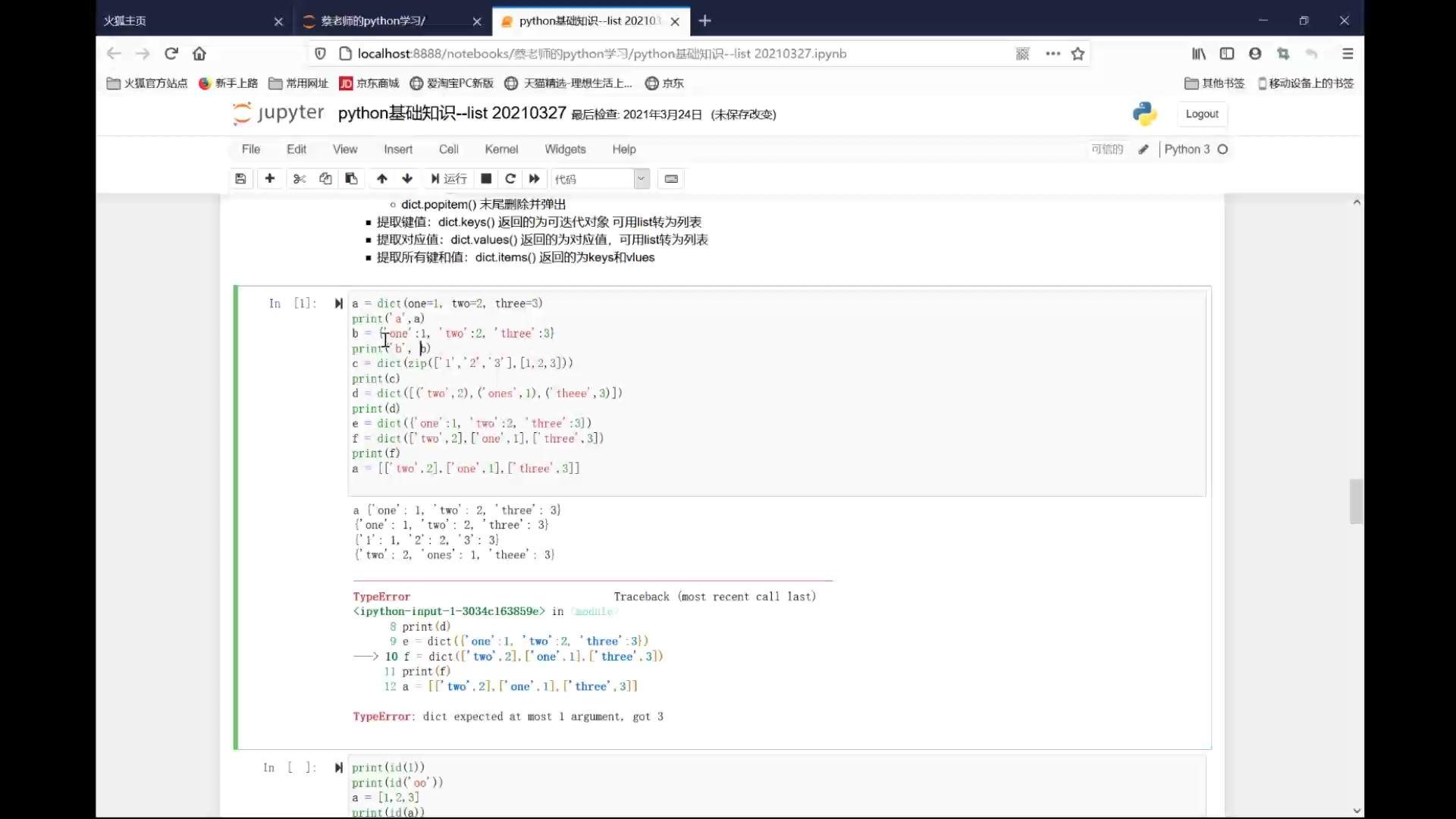Screen dimensions: 1456x819
Task: Open the Cell menu
Action: click(448, 149)
